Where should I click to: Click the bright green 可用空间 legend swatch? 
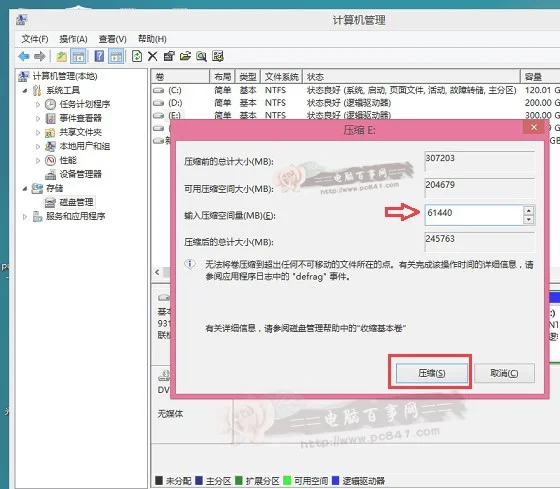coord(287,480)
